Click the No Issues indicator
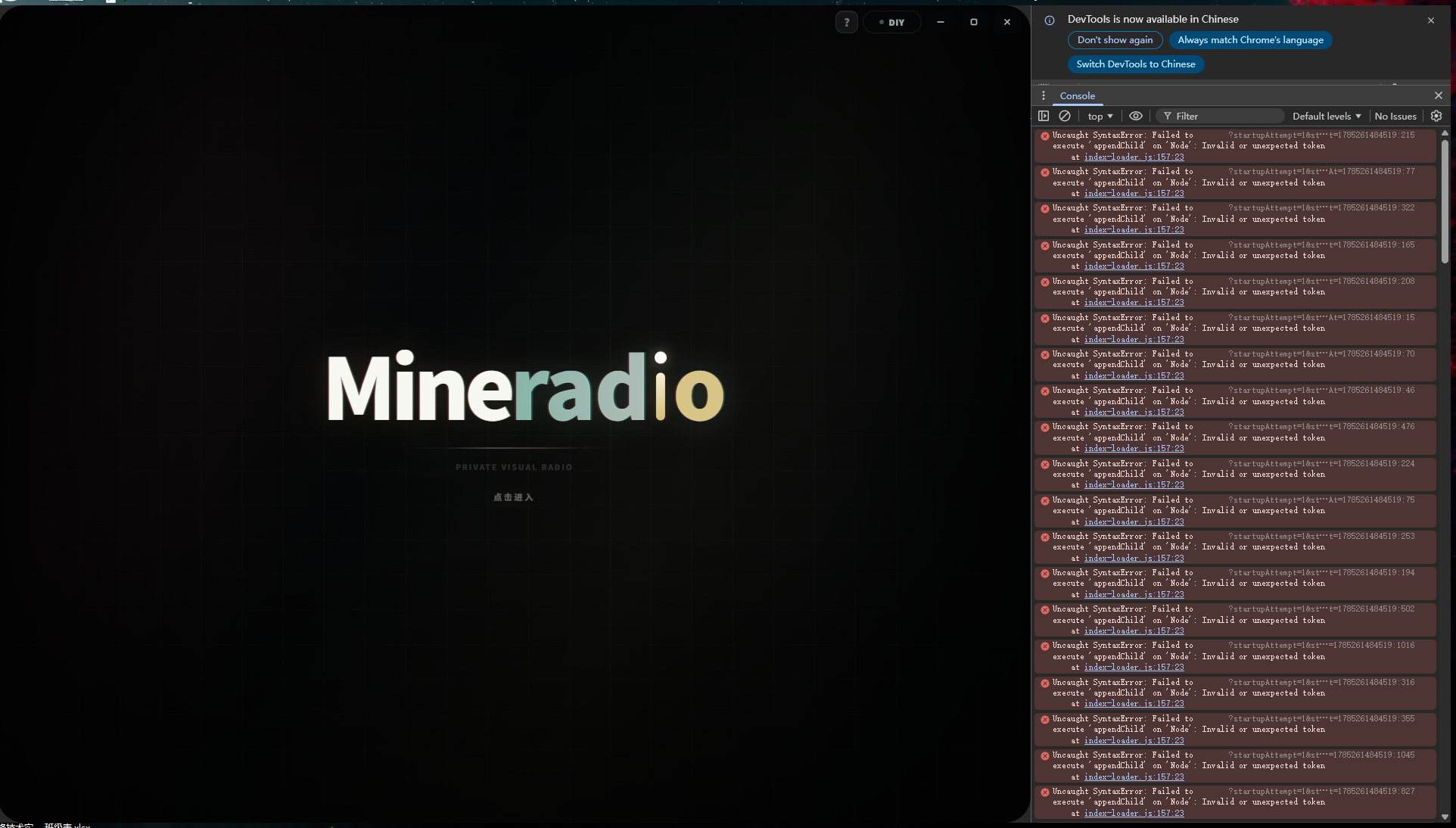The image size is (1456, 828). coord(1395,116)
